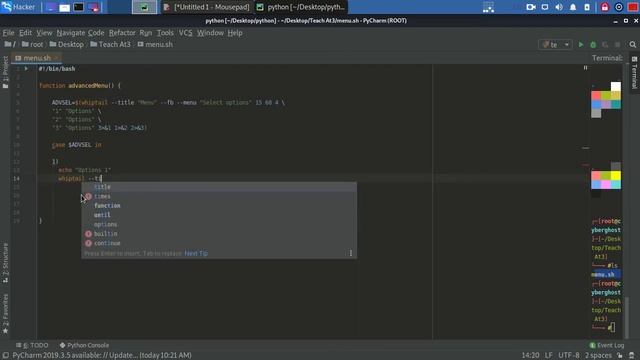Select the menu.sh editor tab

pos(36,58)
